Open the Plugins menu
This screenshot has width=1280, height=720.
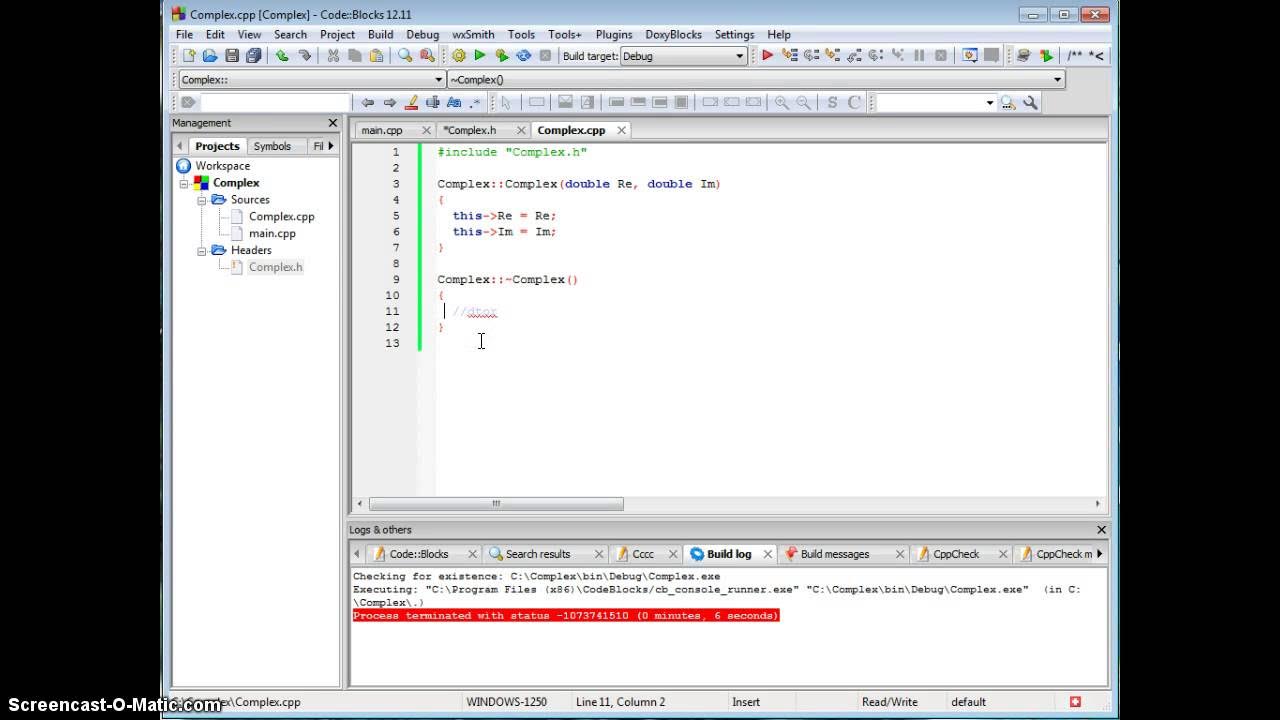(x=614, y=34)
